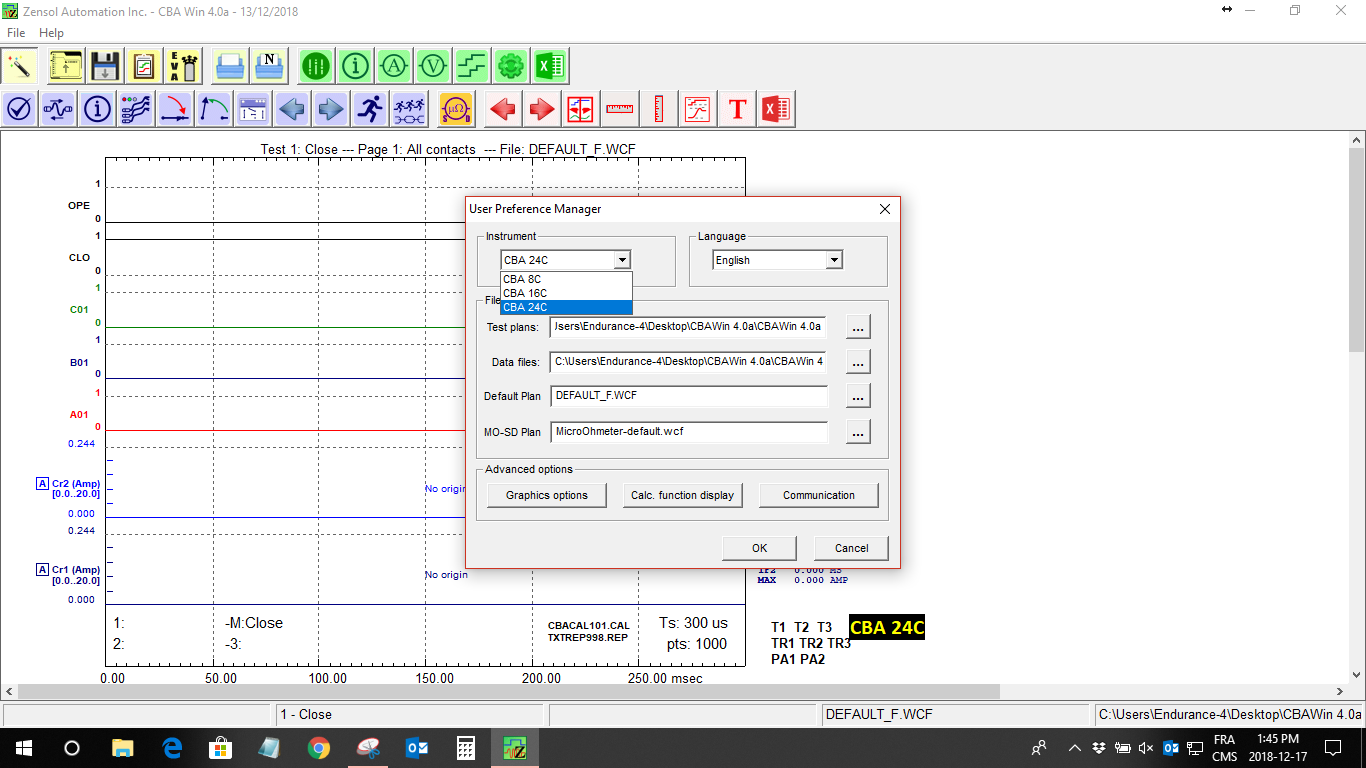Click the blue checkmark circle icon
Image resolution: width=1366 pixels, height=768 pixels.
pos(20,109)
